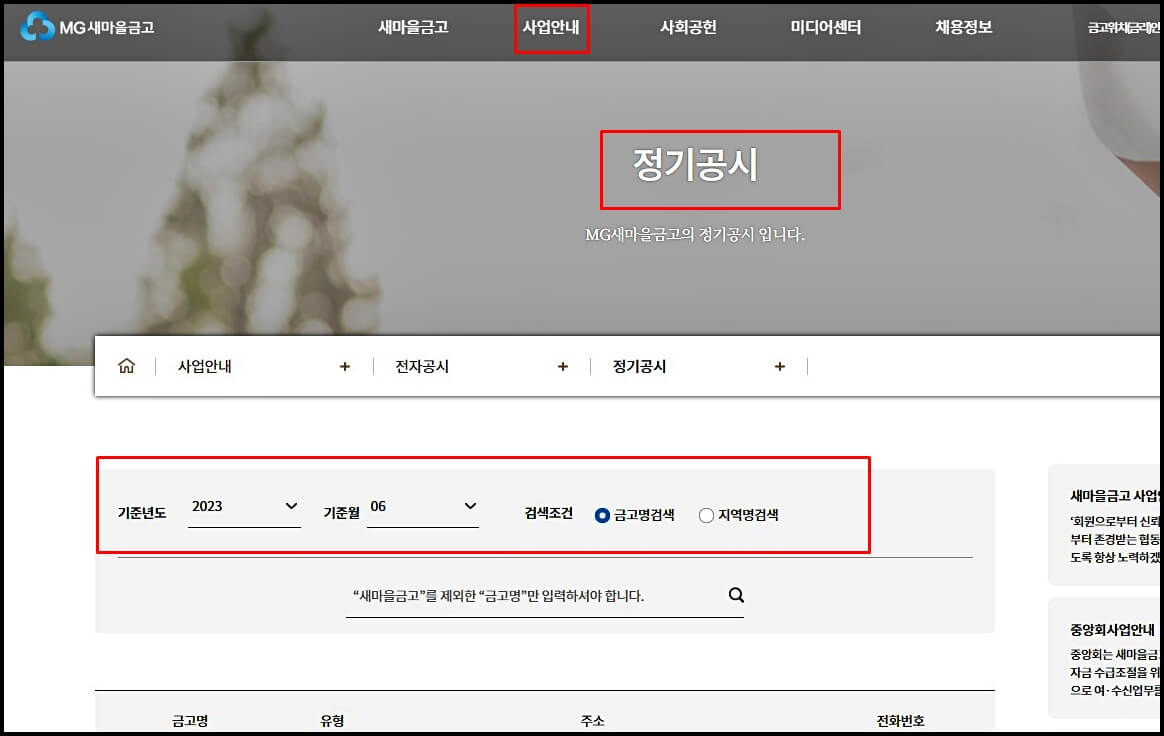Expand the 정기공시 breadcrumb plus
Screen dimensions: 1164x736
(x=779, y=367)
